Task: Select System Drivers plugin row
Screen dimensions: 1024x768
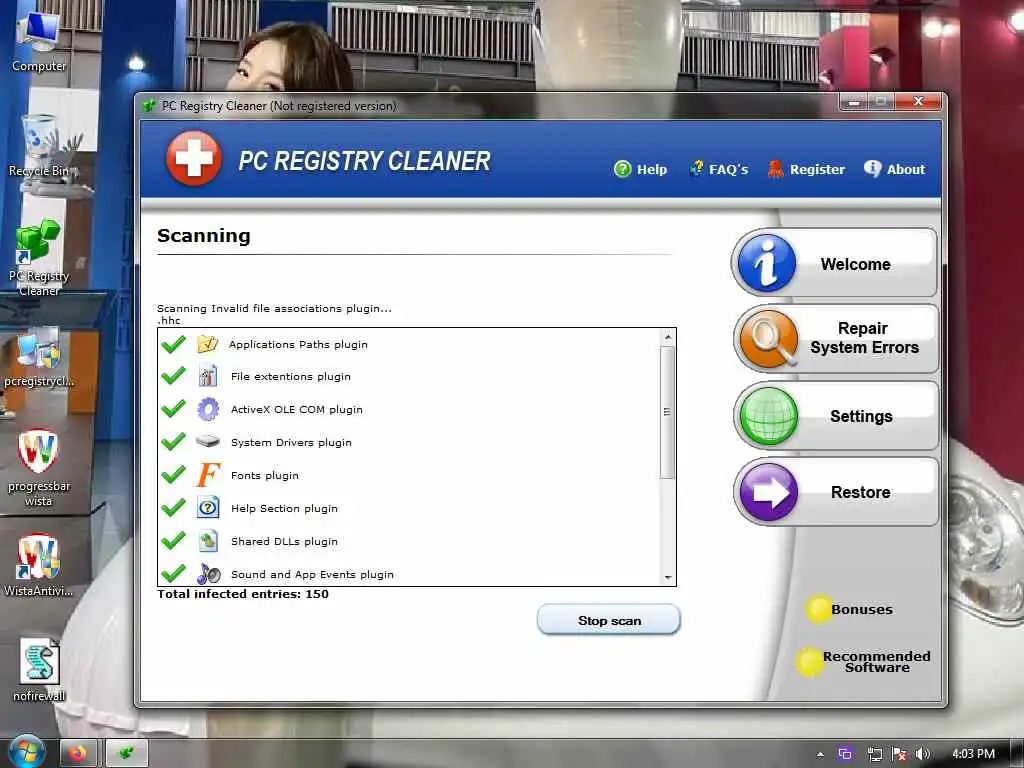Action: click(409, 442)
